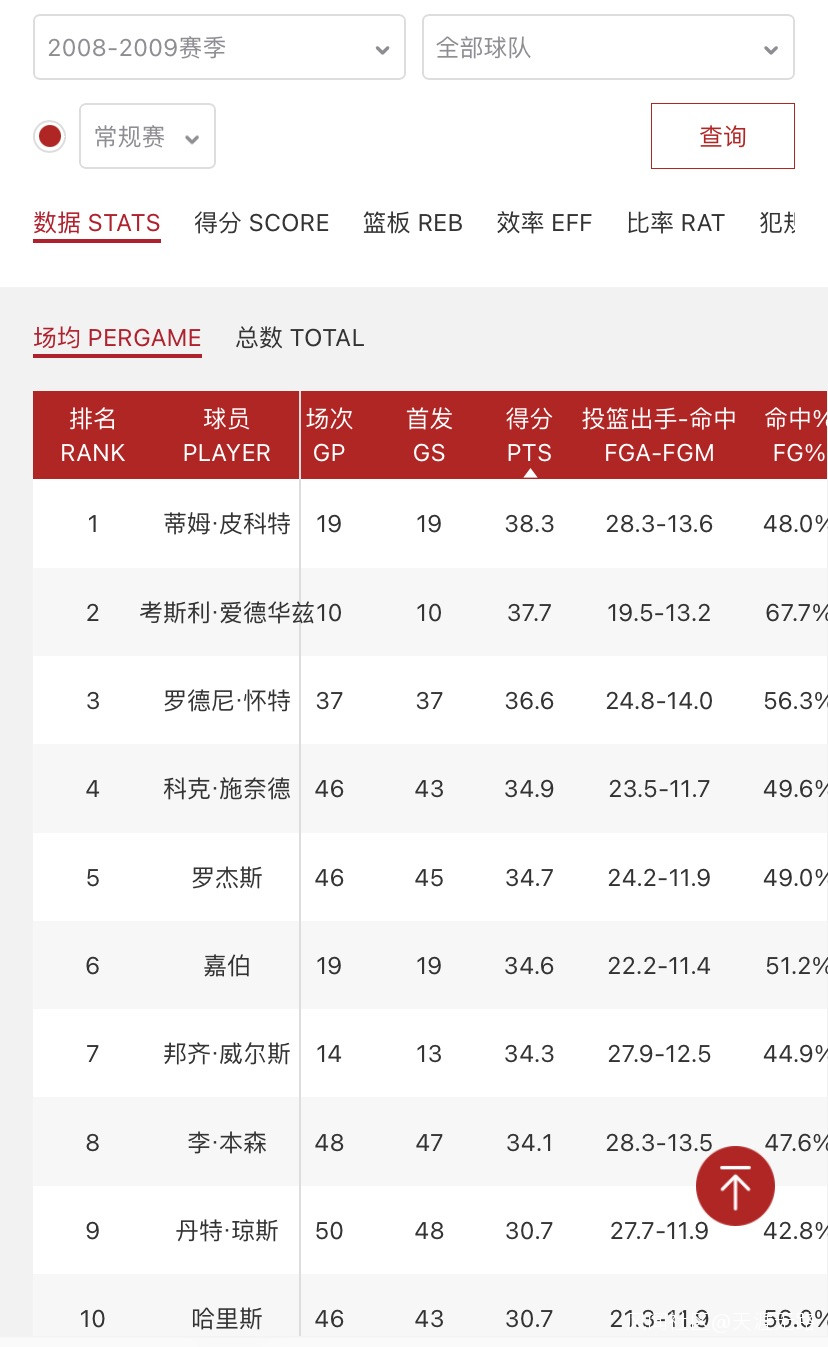828x1347 pixels.
Task: Select the 比率 RAT tab
Action: pos(676,223)
